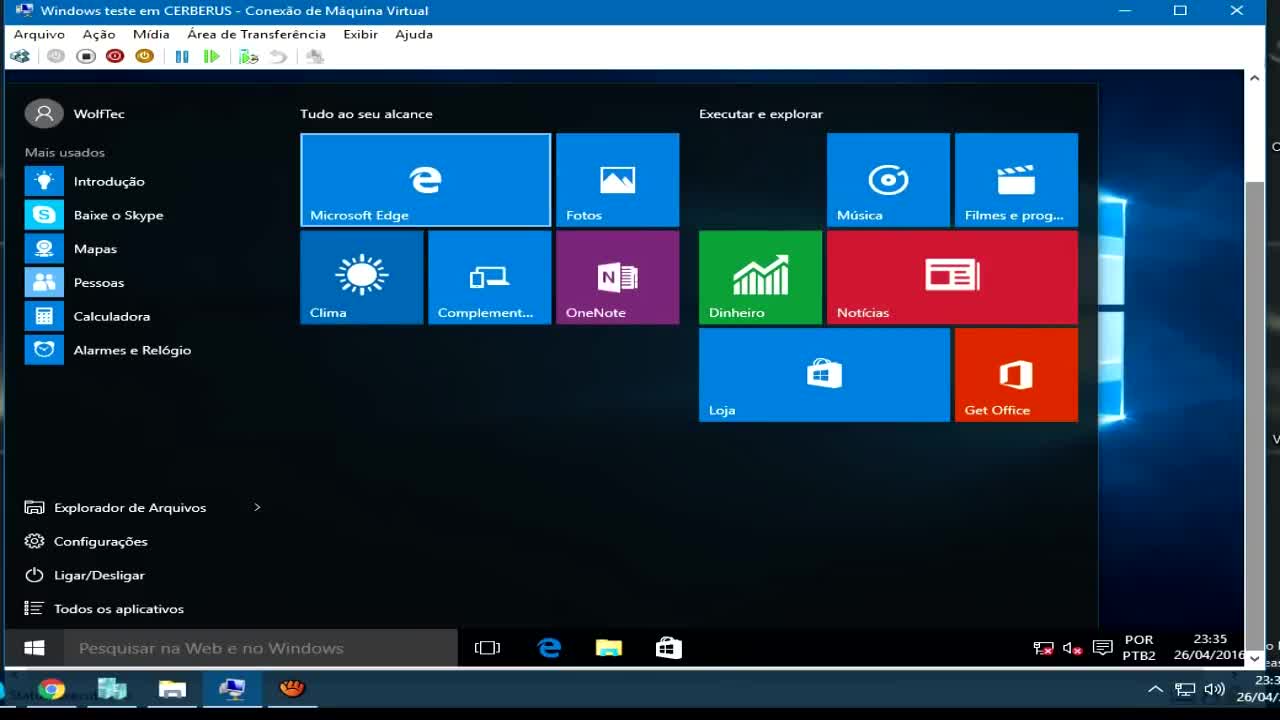Launch Edge from VM taskbar
The image size is (1280, 720).
pos(549,648)
